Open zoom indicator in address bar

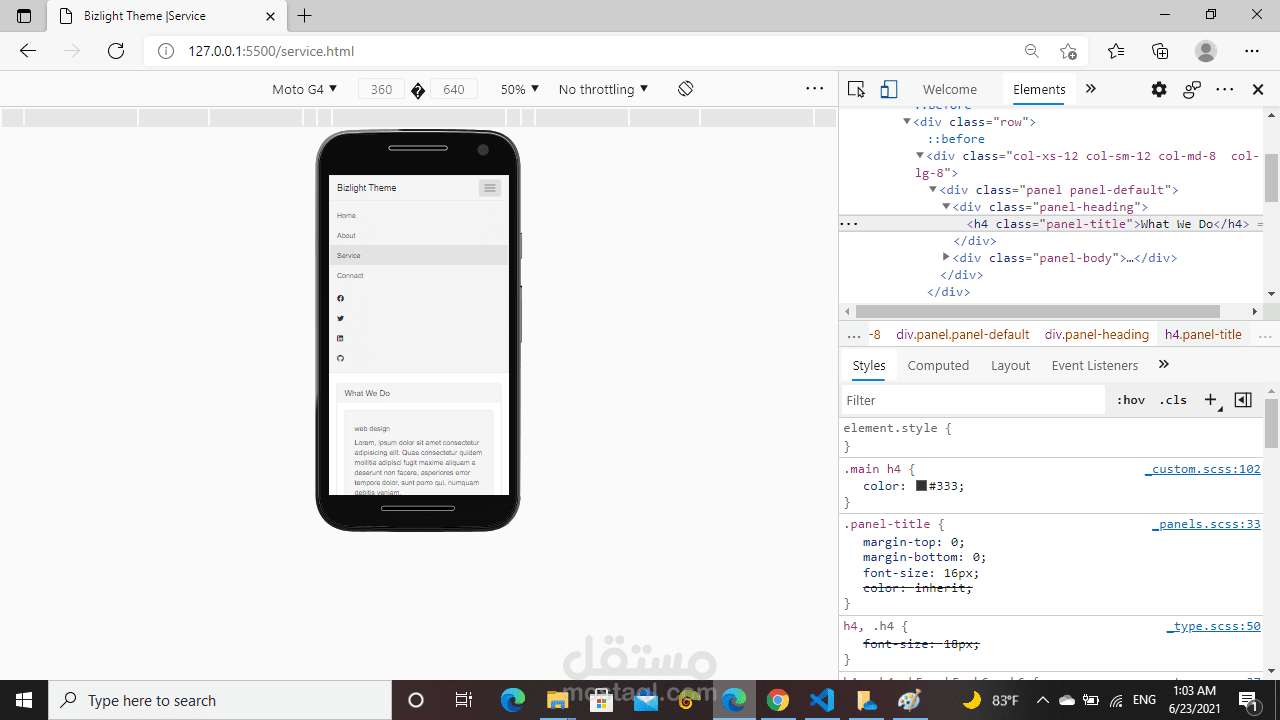[x=1031, y=51]
